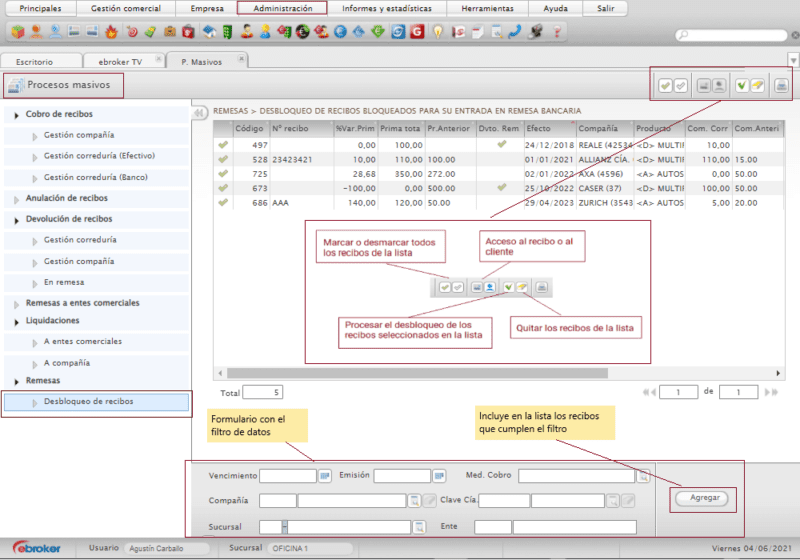Toggle selection check for receipt 686
This screenshot has height=560, width=800.
pyautogui.click(x=223, y=202)
